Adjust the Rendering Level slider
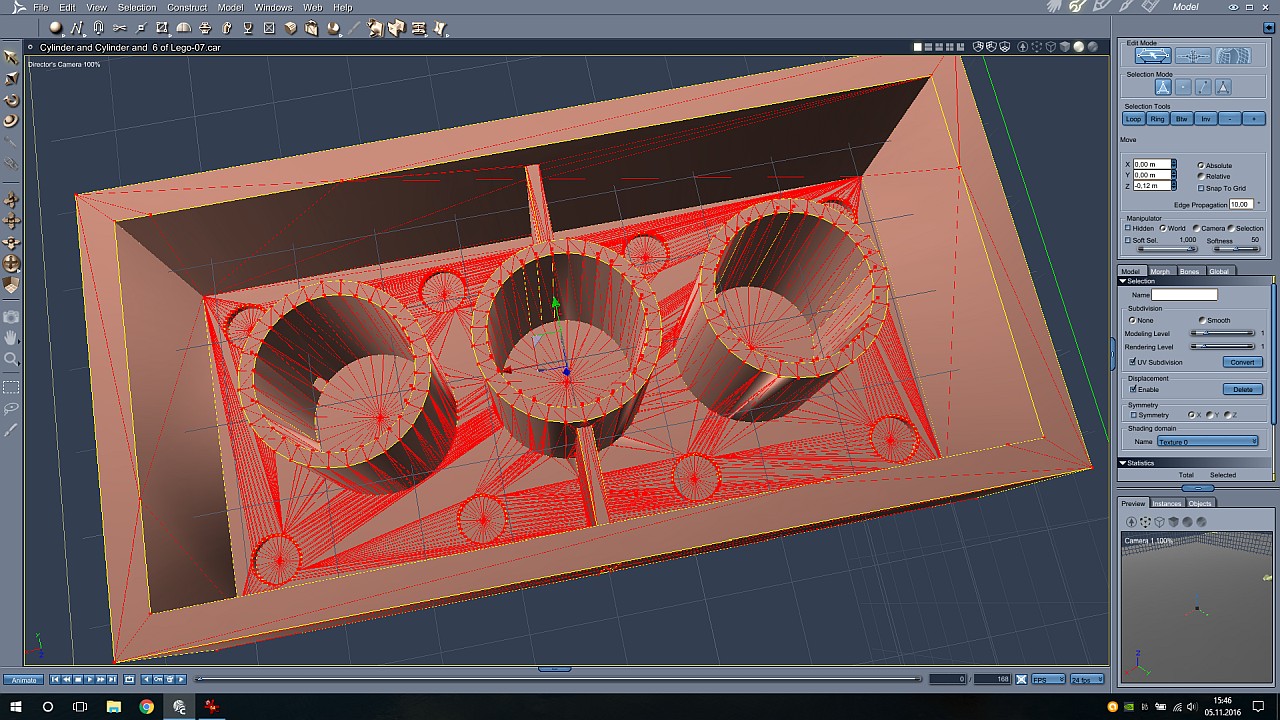The width and height of the screenshot is (1280, 720). tap(1222, 347)
